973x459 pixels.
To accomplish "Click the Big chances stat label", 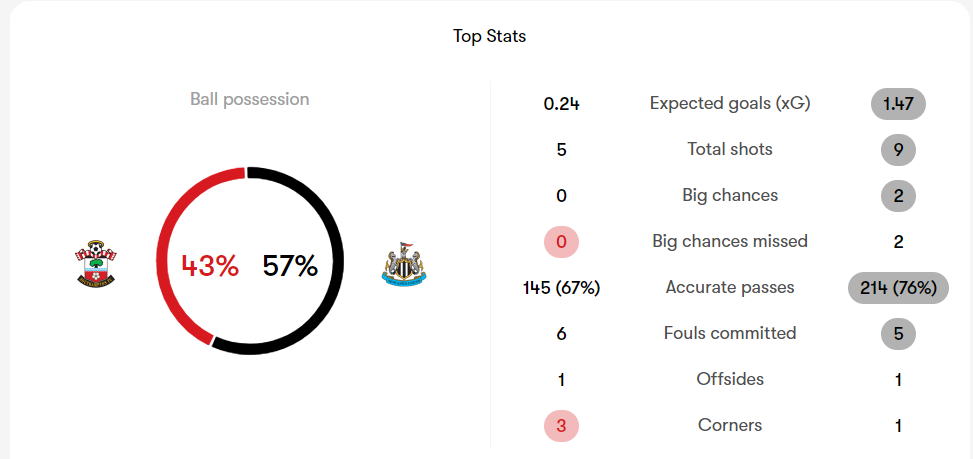I will click(x=730, y=195).
